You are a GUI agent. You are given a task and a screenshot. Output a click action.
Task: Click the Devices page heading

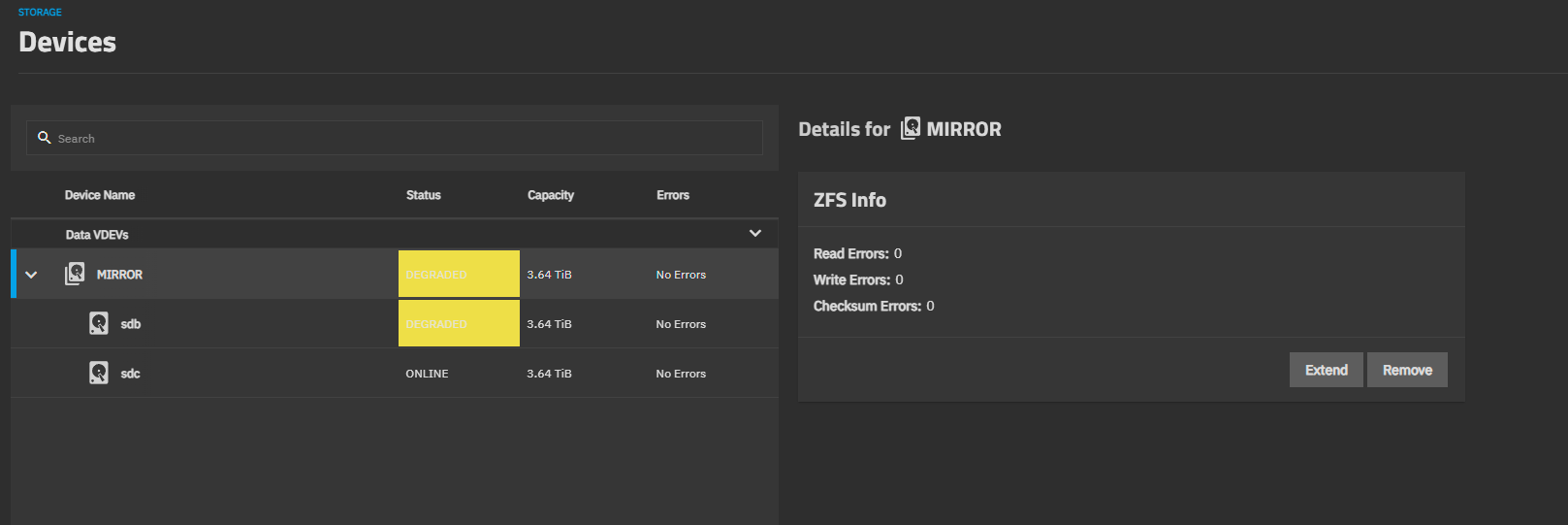click(68, 42)
